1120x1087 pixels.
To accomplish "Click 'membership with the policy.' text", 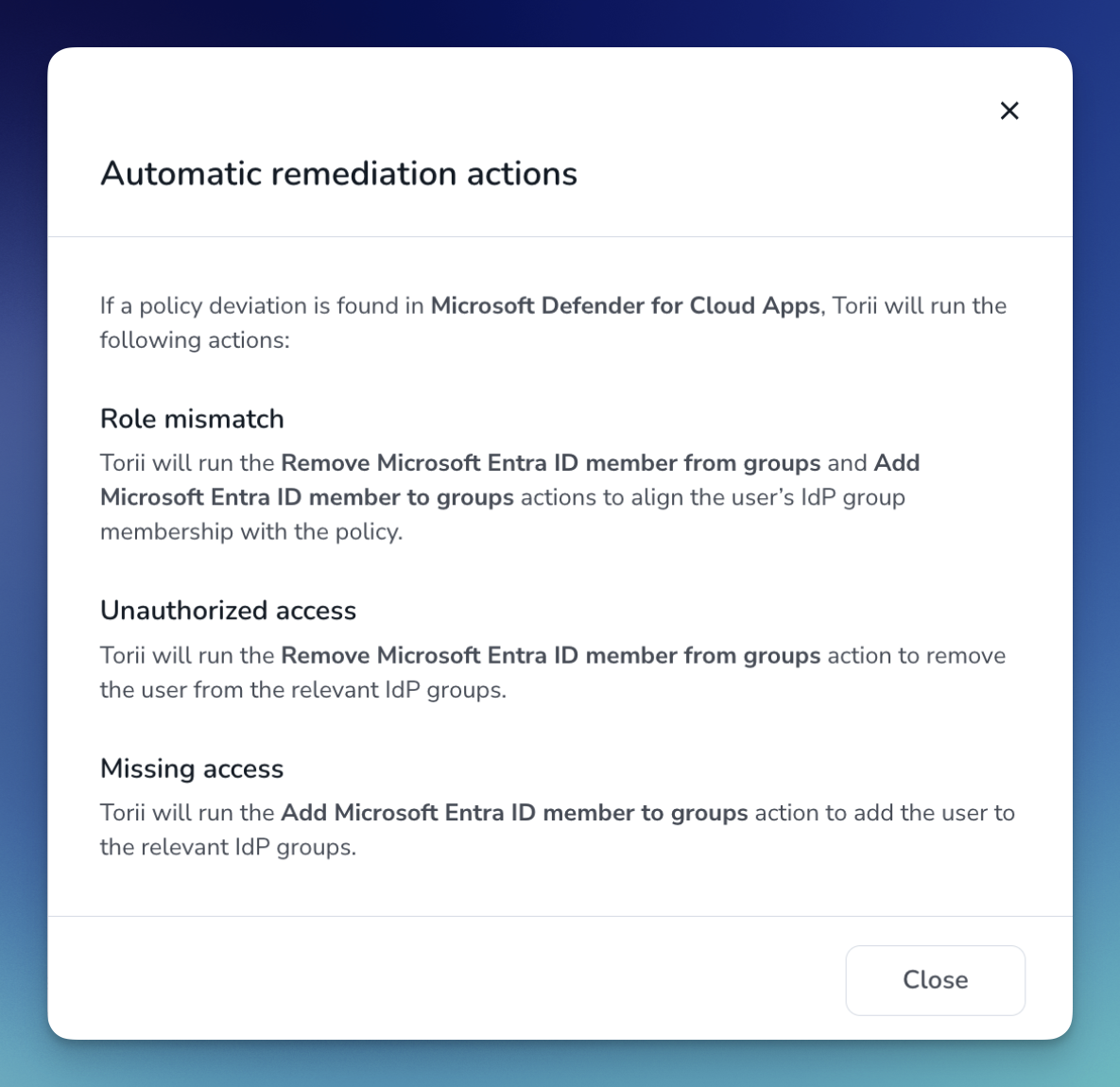I will click(x=251, y=531).
